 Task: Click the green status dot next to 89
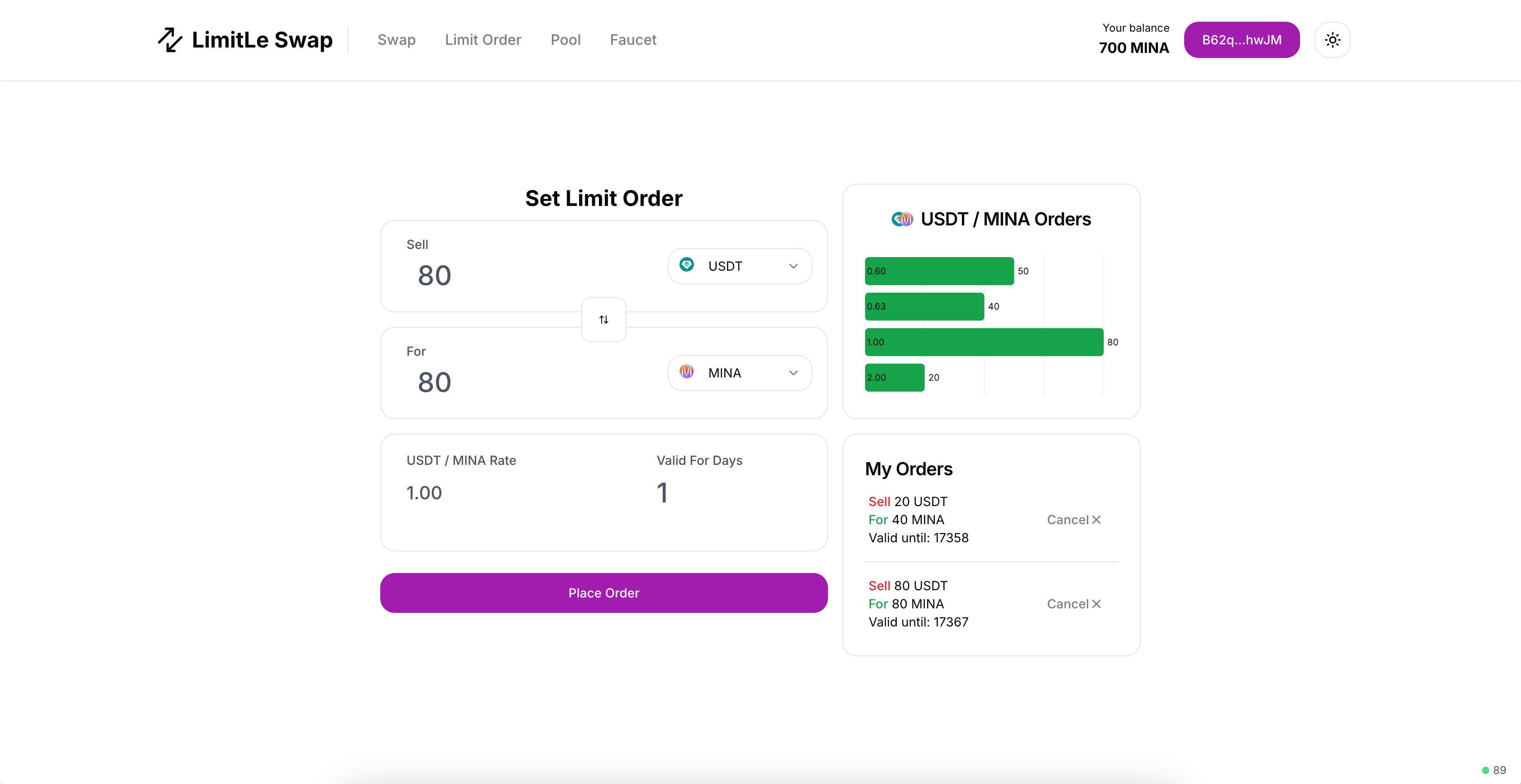click(x=1486, y=770)
